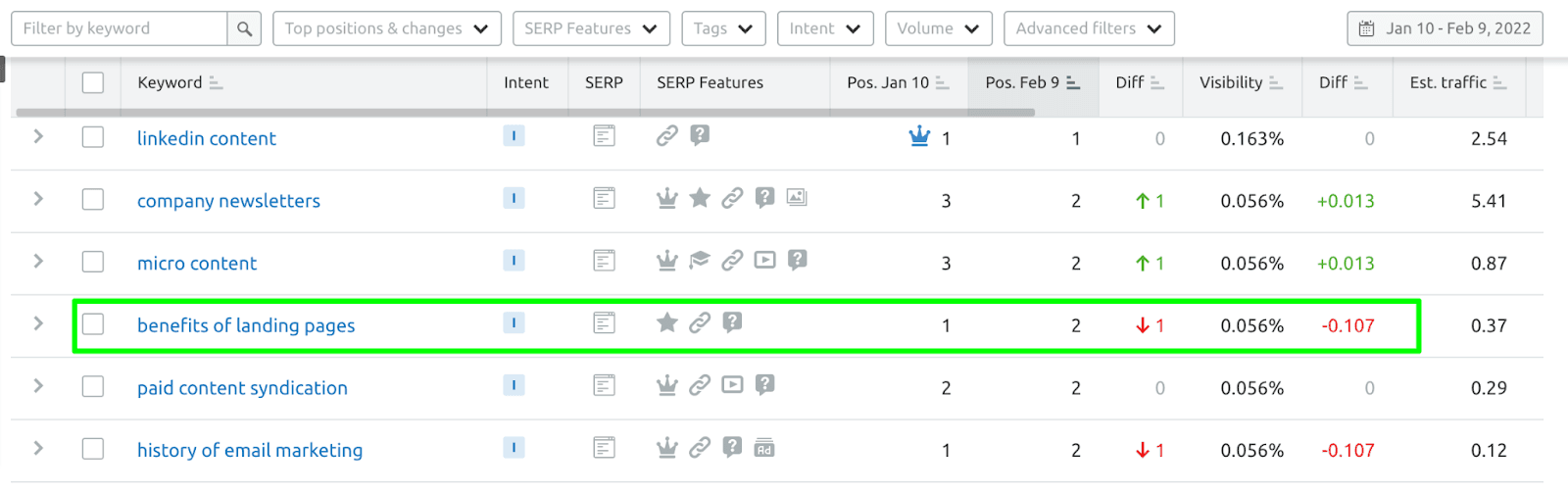This screenshot has height=492, width=1568.
Task: Select the micro content row checkbox
Action: point(93,262)
